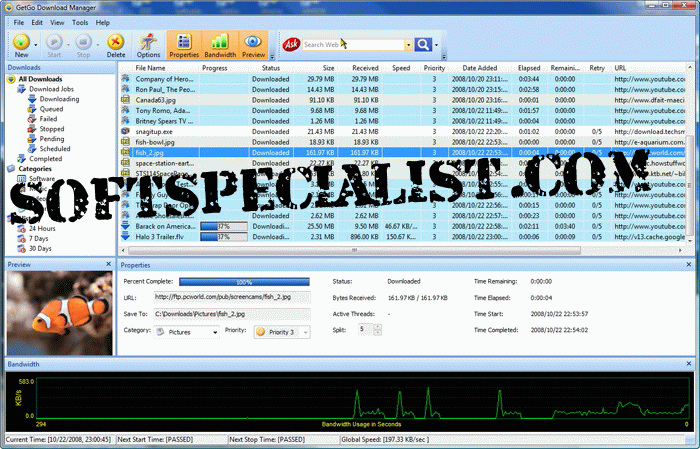Toggle the Properties panel button
Image resolution: width=700 pixels, height=449 pixels.
click(x=184, y=45)
